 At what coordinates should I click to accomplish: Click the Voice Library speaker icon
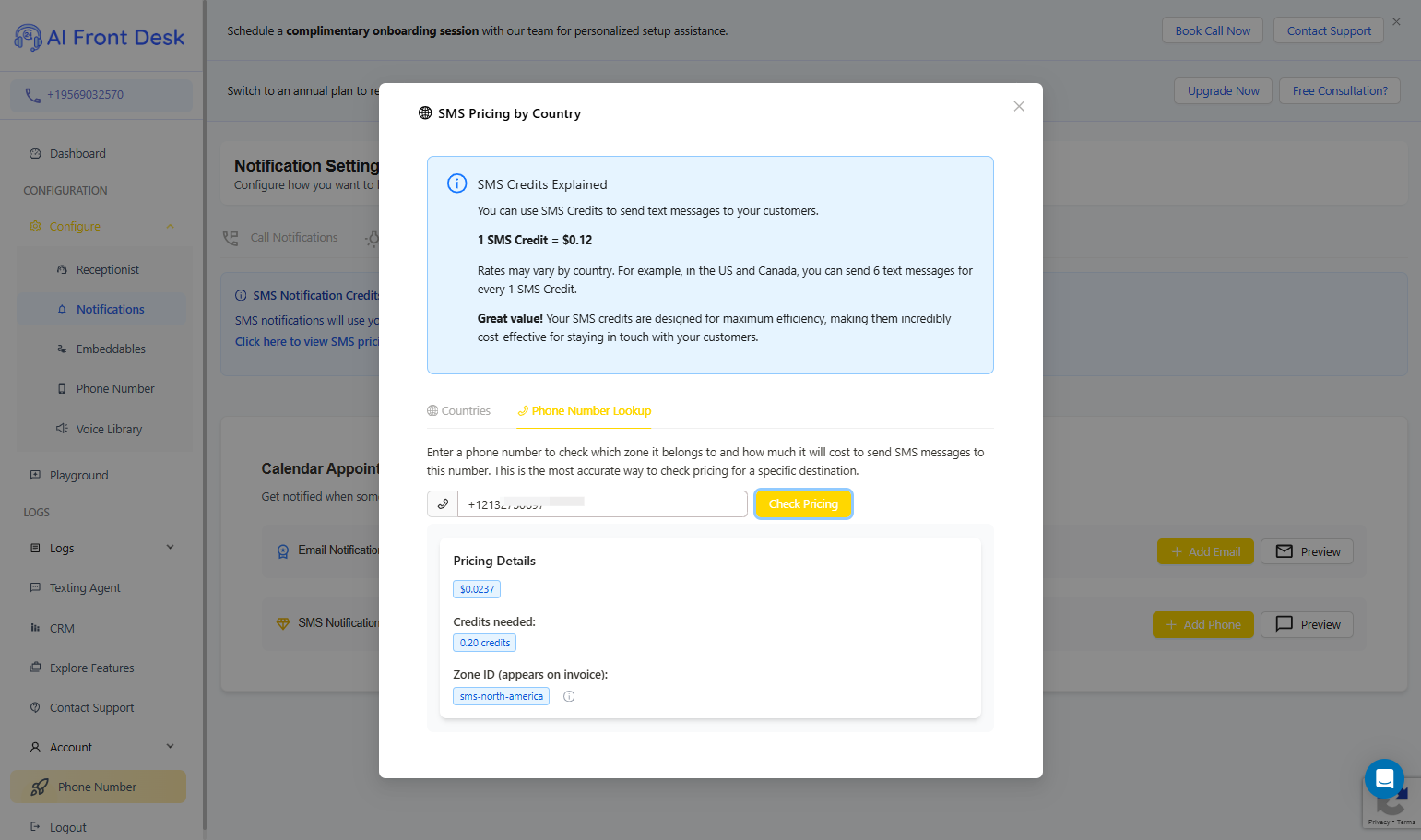[x=62, y=429]
